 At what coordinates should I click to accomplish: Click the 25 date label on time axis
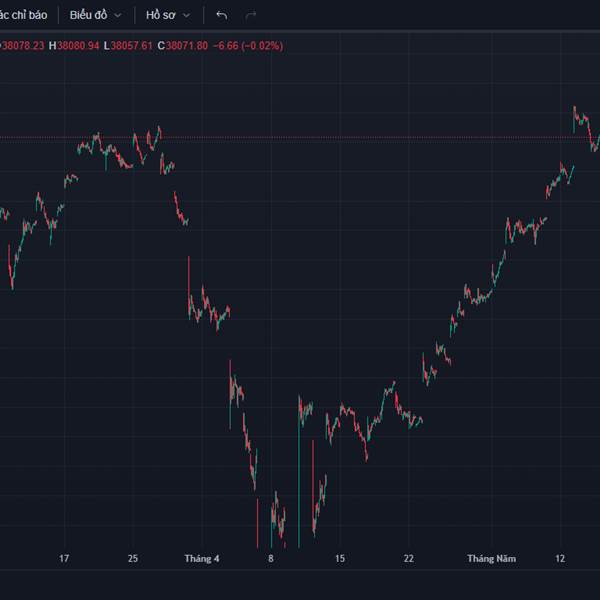pos(133,558)
